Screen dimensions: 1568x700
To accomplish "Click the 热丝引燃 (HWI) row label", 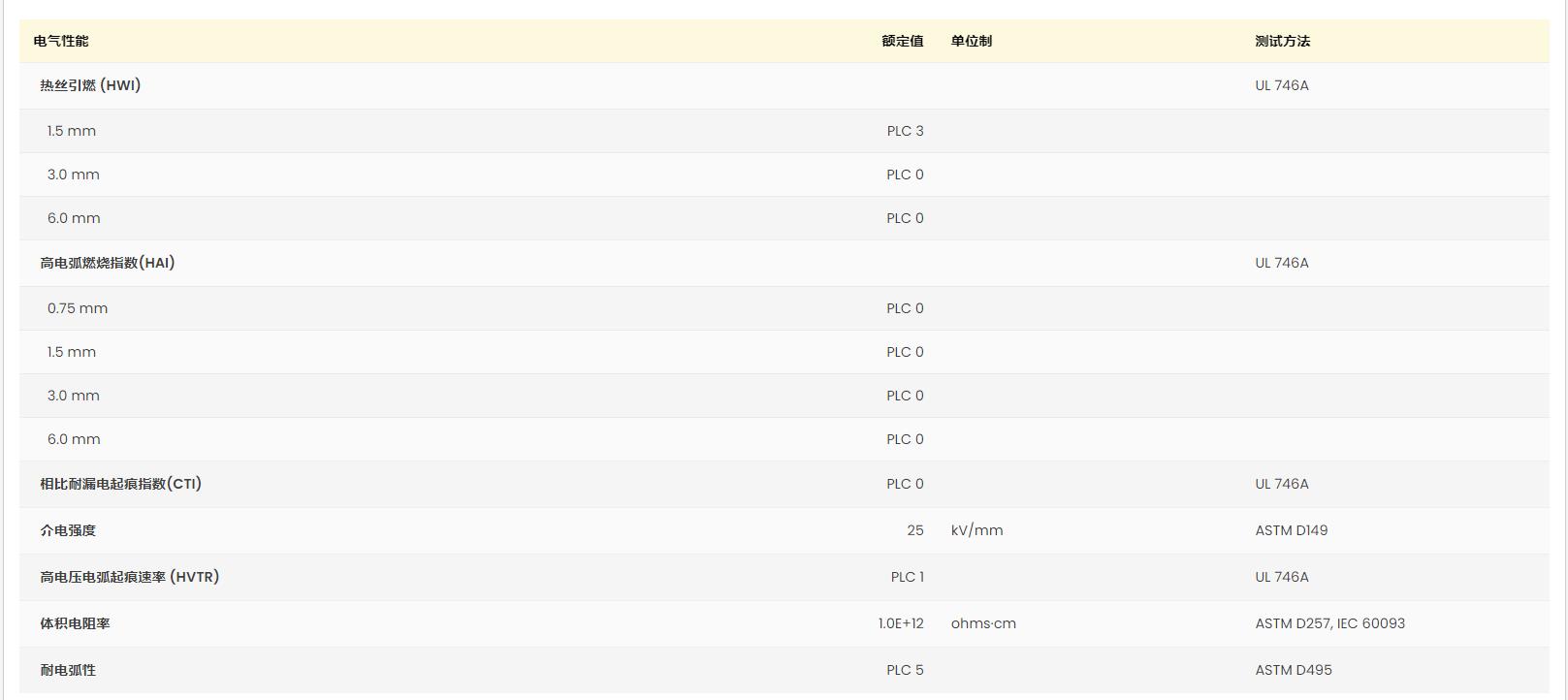I will coord(90,85).
